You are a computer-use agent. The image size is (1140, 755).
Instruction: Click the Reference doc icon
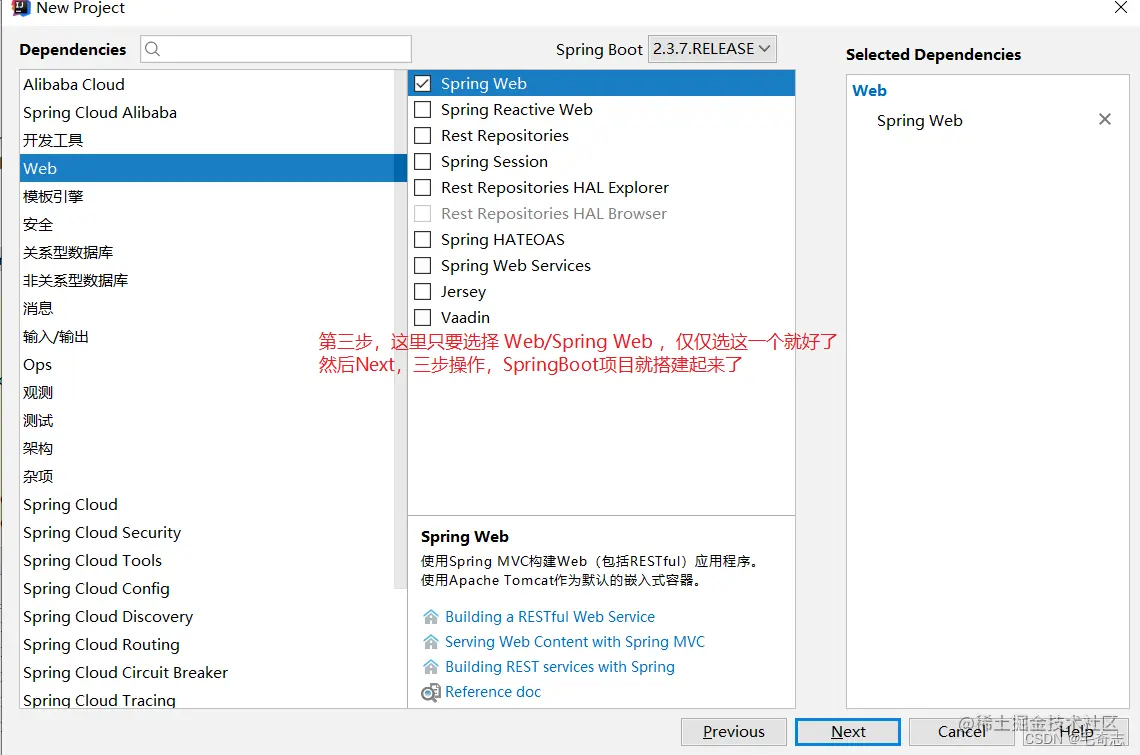point(430,692)
